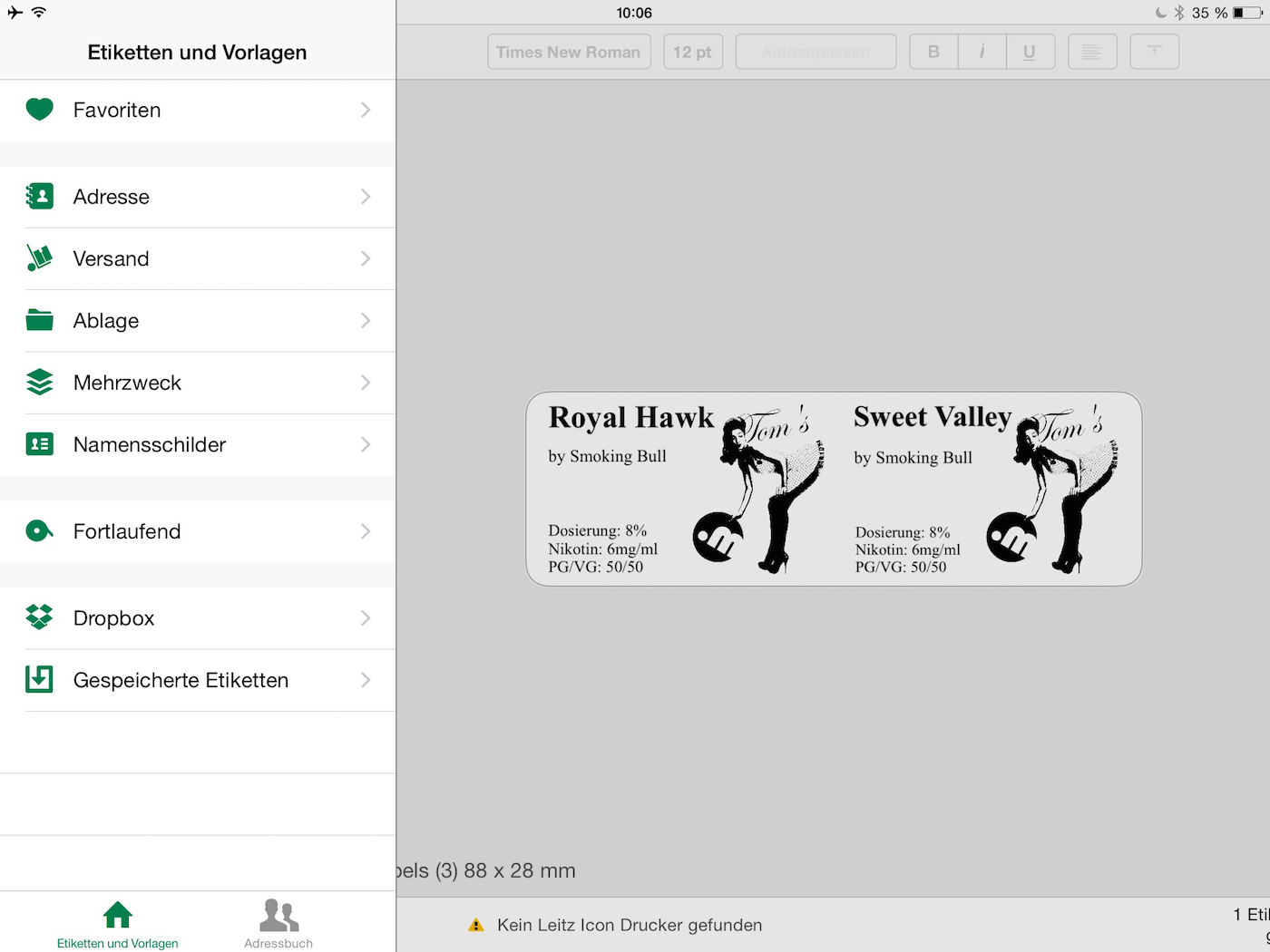The width and height of the screenshot is (1270, 952).
Task: Tap the Do Not Disturb moon icon
Action: (1161, 13)
